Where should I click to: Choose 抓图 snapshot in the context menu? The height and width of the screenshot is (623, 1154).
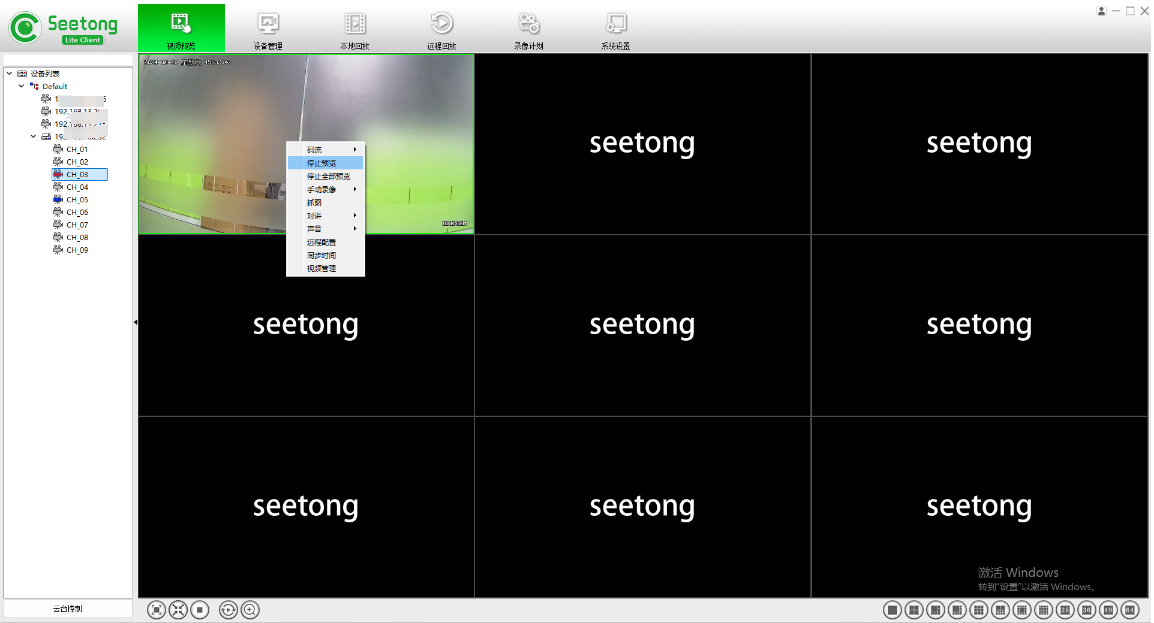(314, 202)
